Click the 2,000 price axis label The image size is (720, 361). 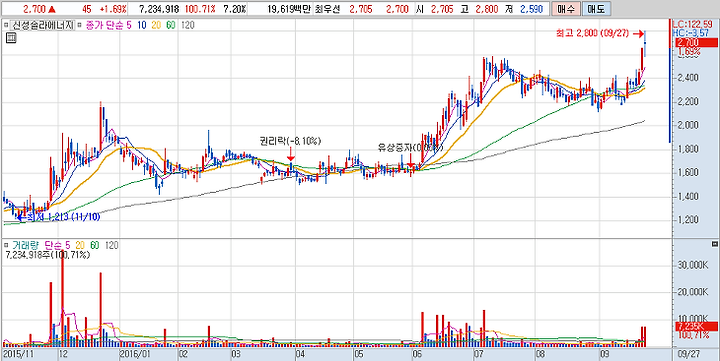687,125
